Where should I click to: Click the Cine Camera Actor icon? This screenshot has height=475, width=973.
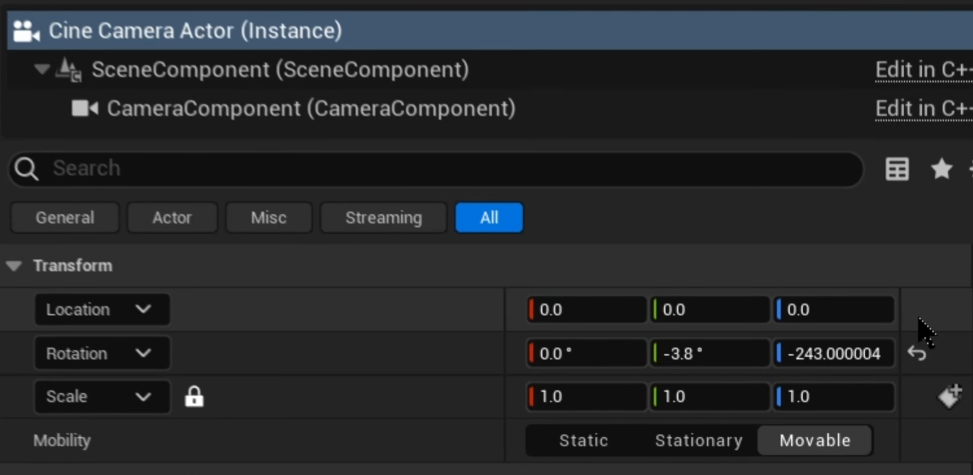coord(26,31)
